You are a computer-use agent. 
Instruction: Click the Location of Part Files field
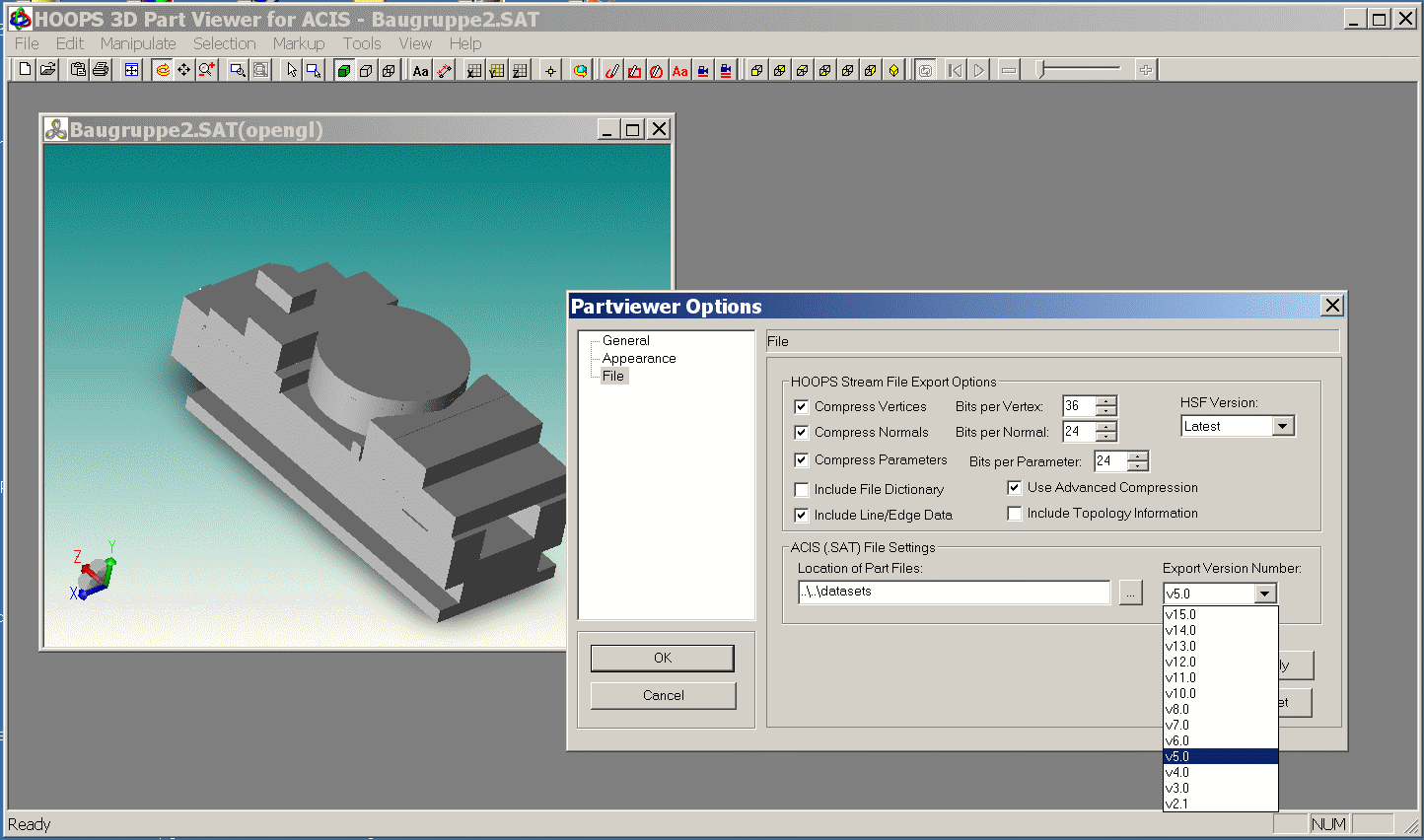coord(954,592)
